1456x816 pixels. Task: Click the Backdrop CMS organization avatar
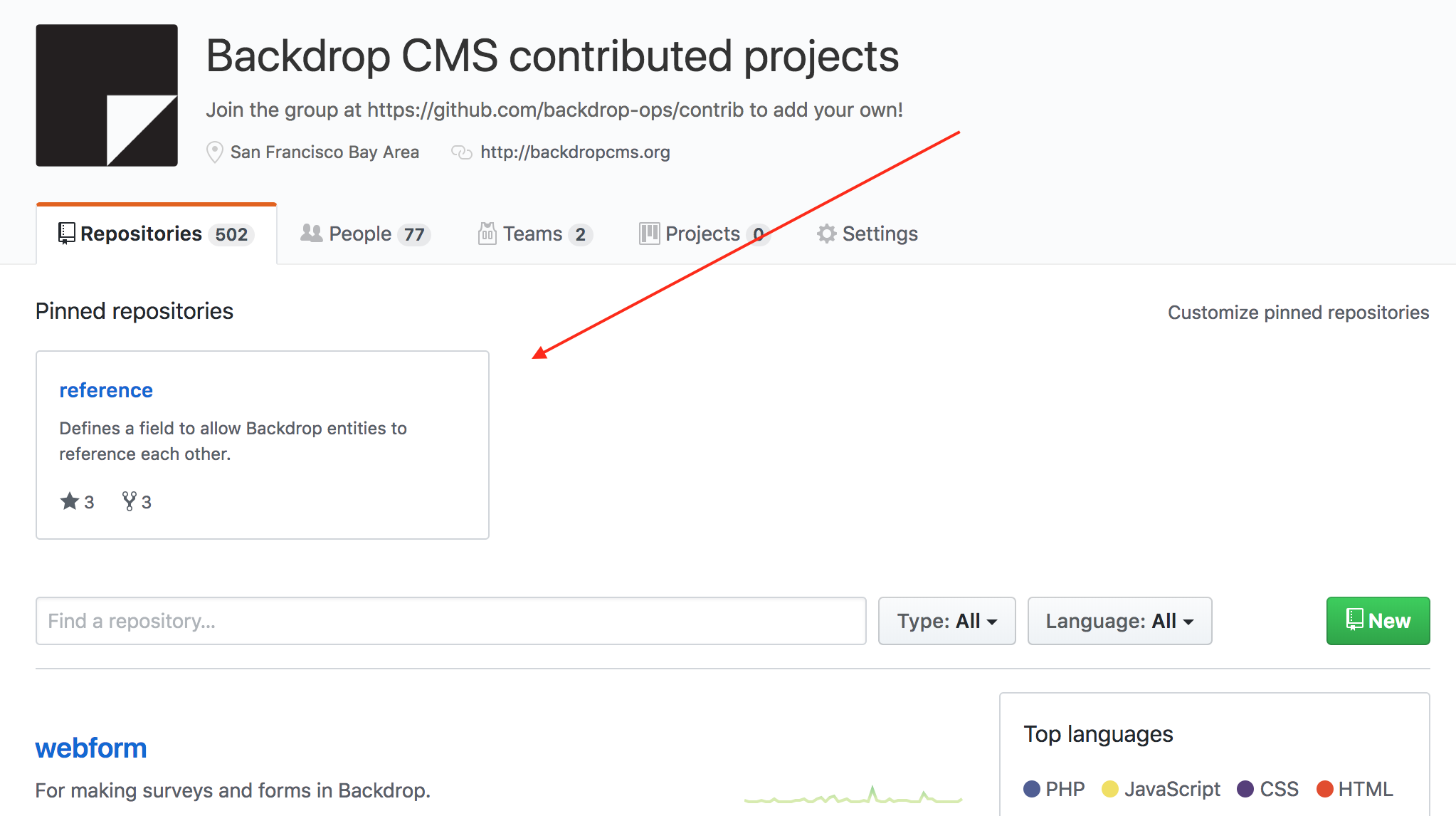pos(107,95)
